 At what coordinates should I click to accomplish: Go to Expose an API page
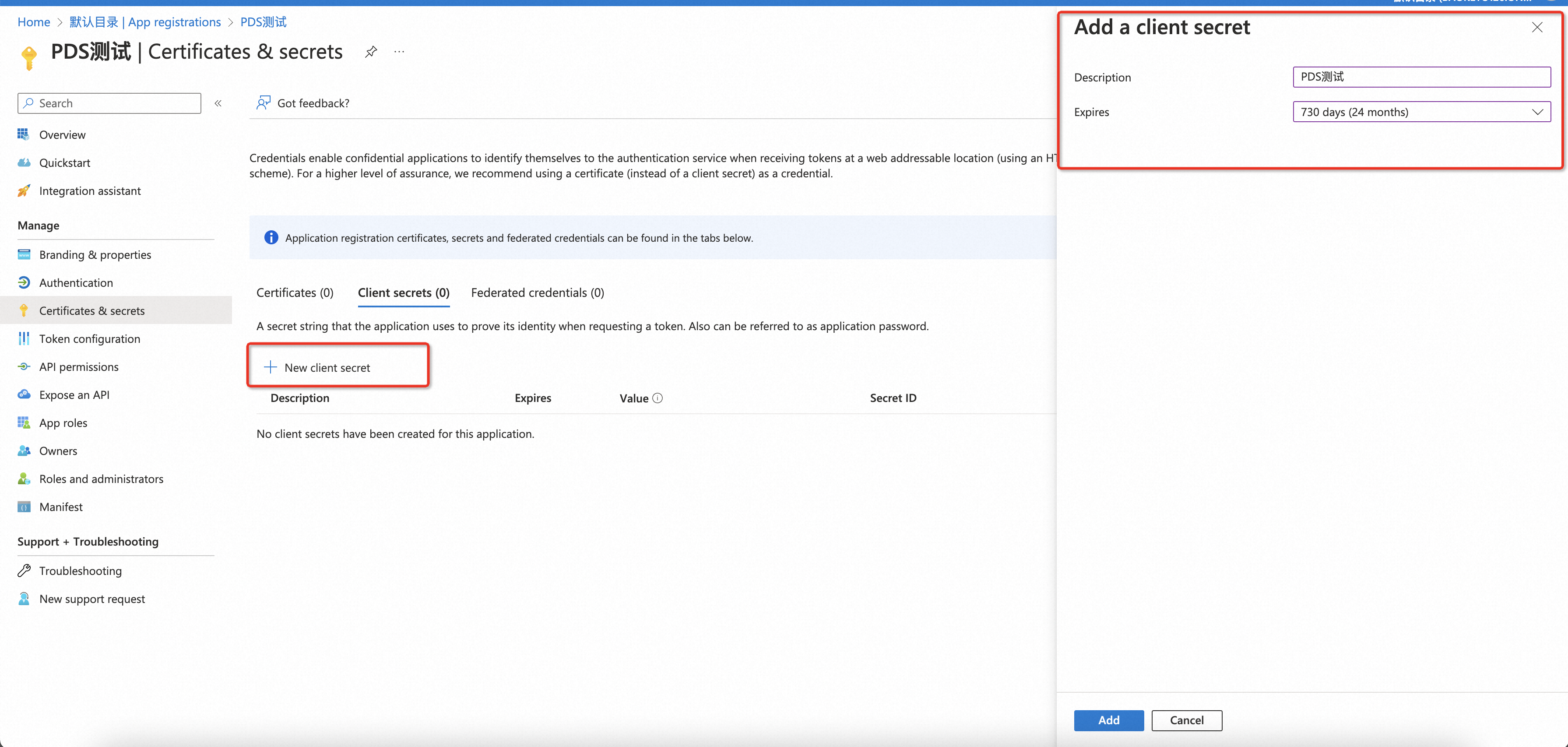click(74, 395)
